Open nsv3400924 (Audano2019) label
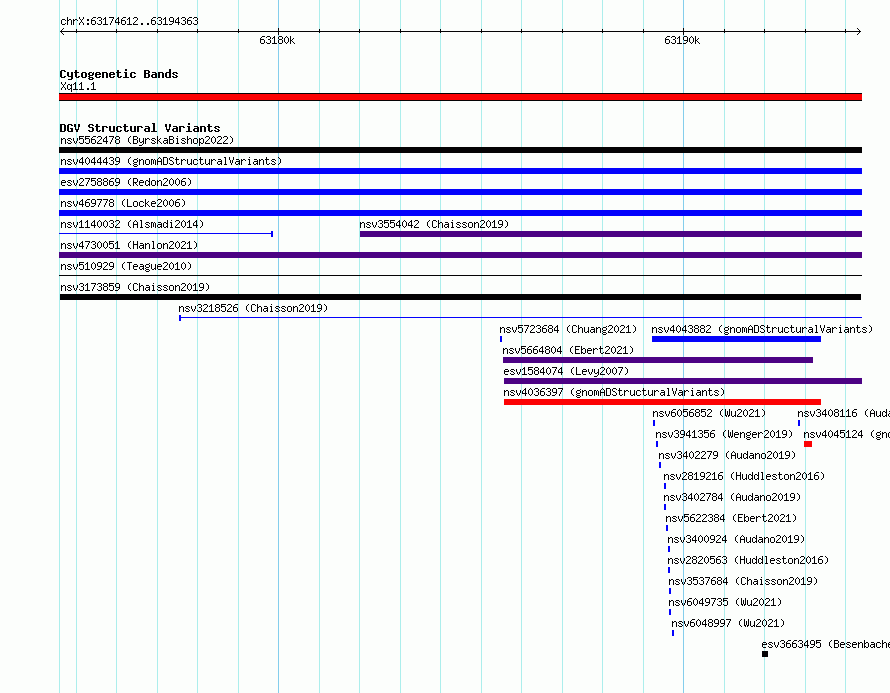The width and height of the screenshot is (890, 693). click(x=736, y=539)
